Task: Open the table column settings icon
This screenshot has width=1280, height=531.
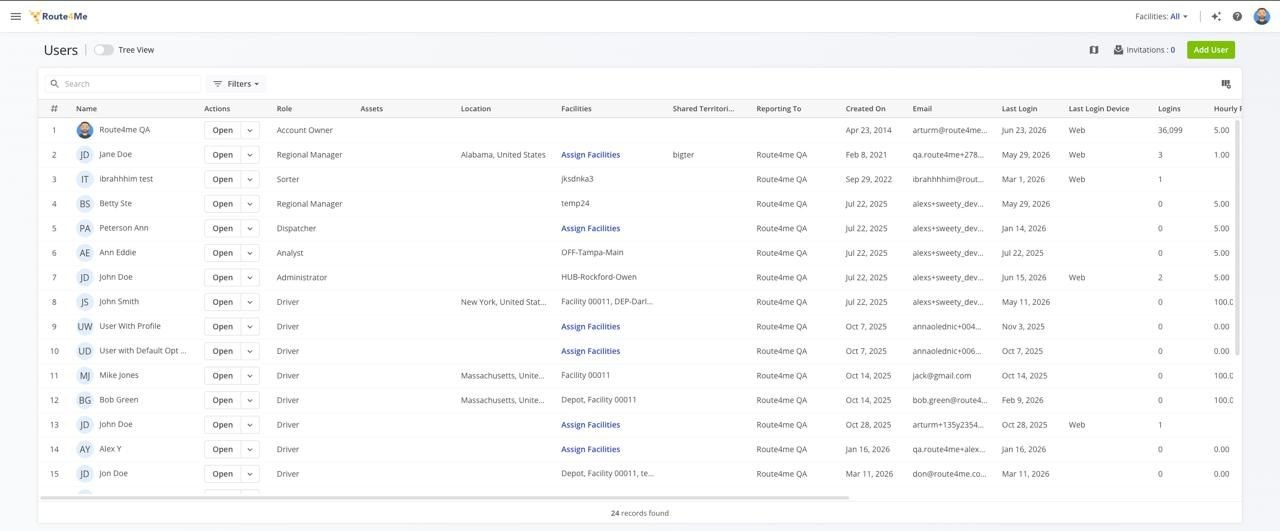Action: pyautogui.click(x=1226, y=84)
